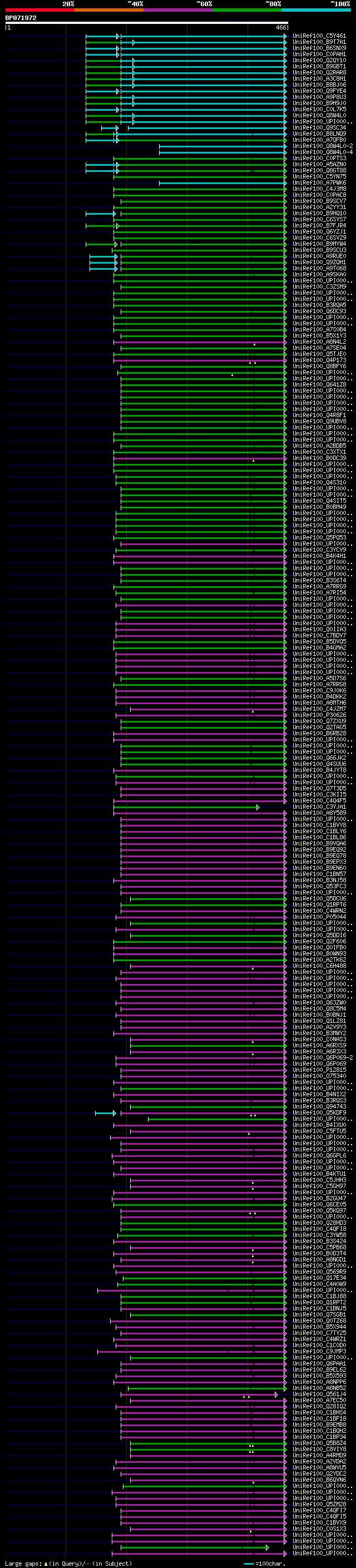Select the BP071972 query label
This screenshot has width=356, height=1568.
(x=21, y=18)
